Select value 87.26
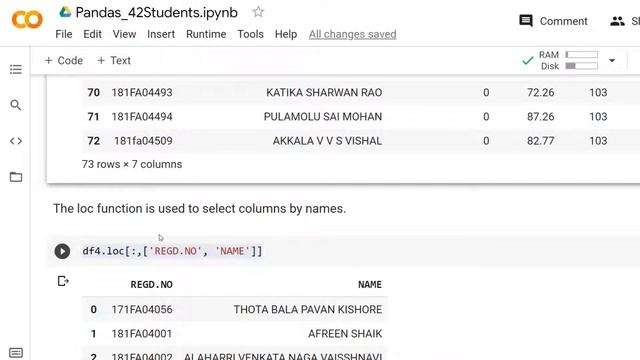This screenshot has height=360, width=640. click(x=540, y=116)
